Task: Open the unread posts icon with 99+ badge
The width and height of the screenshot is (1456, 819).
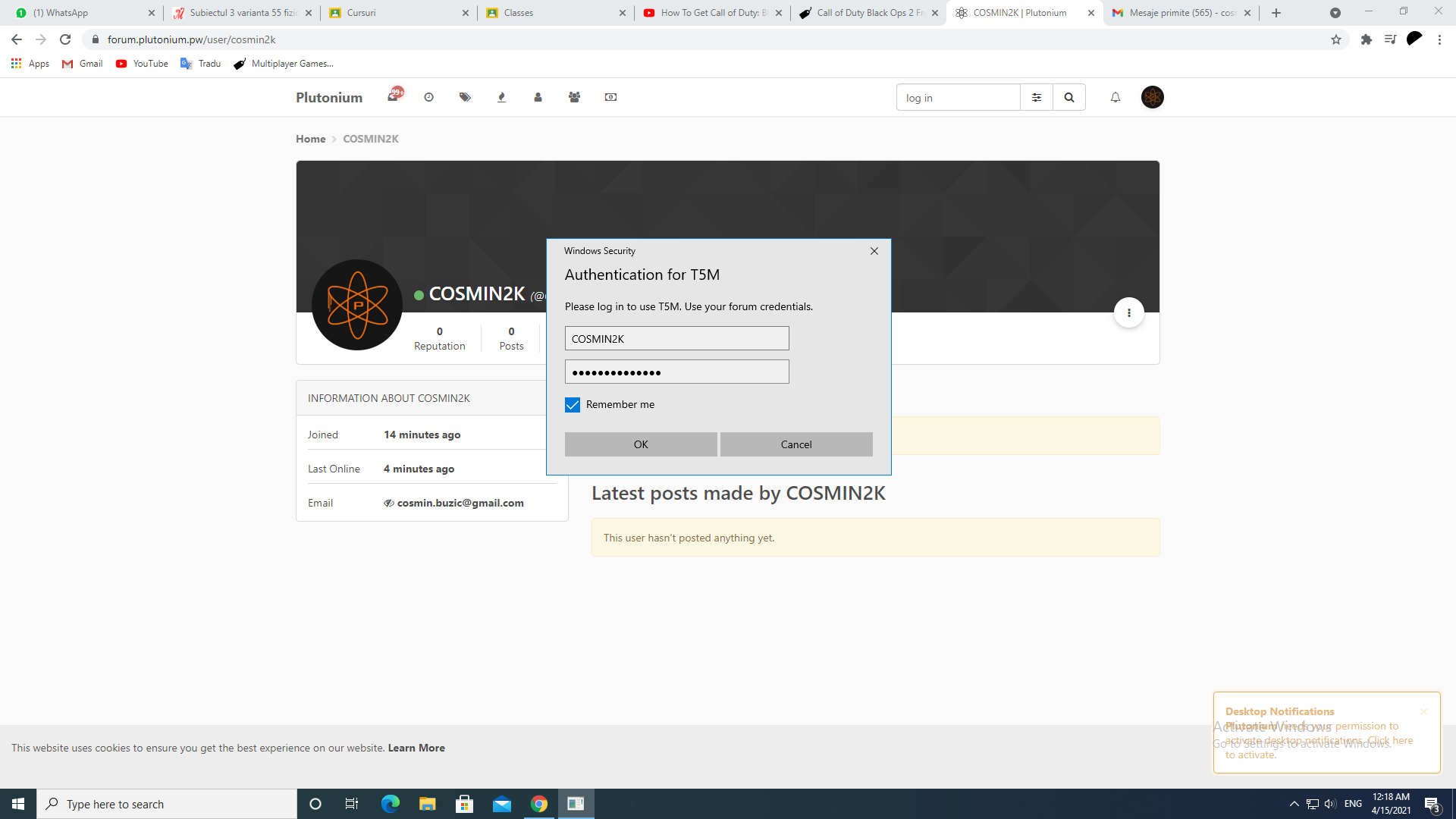Action: click(393, 97)
